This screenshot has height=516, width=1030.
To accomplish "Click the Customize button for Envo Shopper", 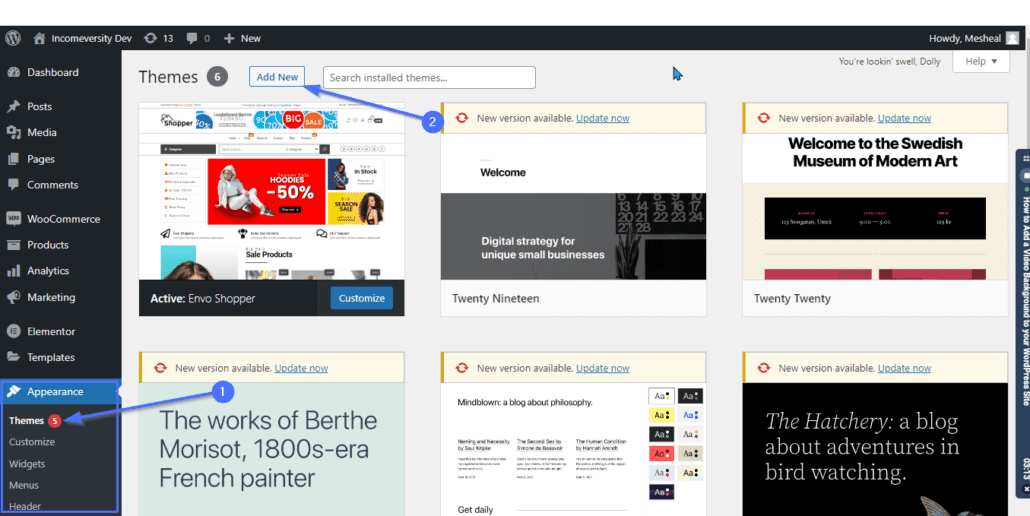I will click(362, 298).
